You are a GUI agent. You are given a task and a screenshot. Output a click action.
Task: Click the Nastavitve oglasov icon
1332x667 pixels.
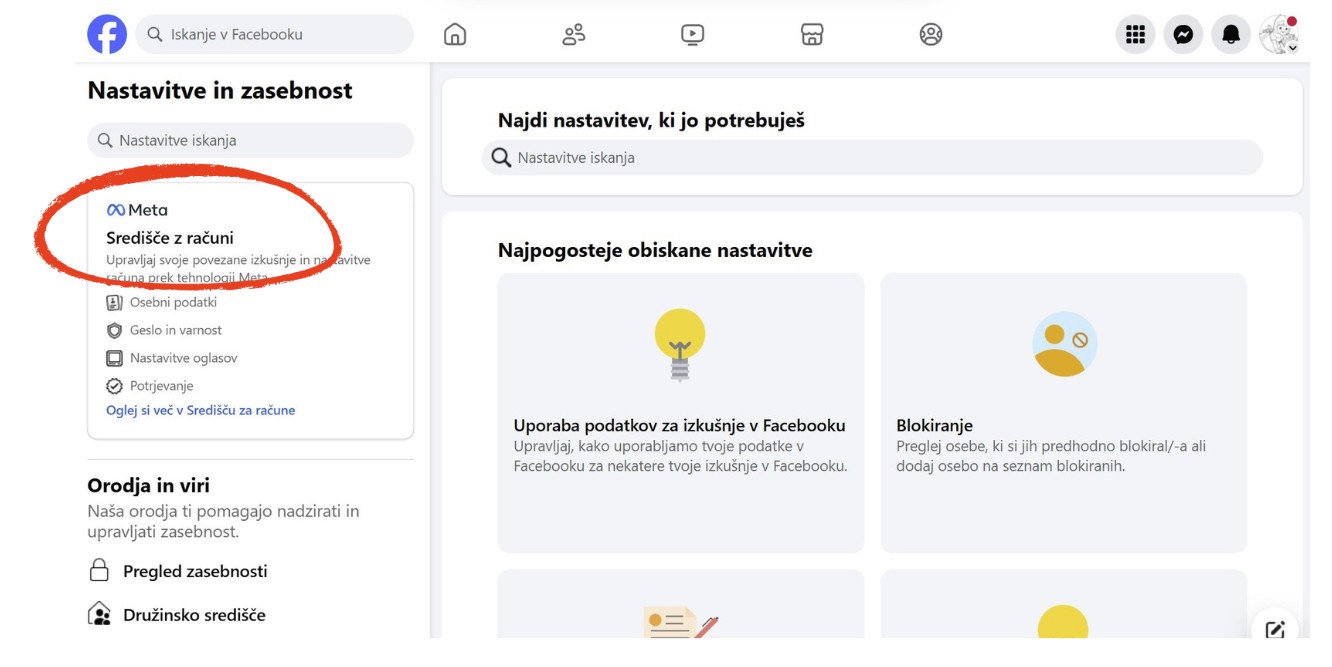(x=114, y=358)
